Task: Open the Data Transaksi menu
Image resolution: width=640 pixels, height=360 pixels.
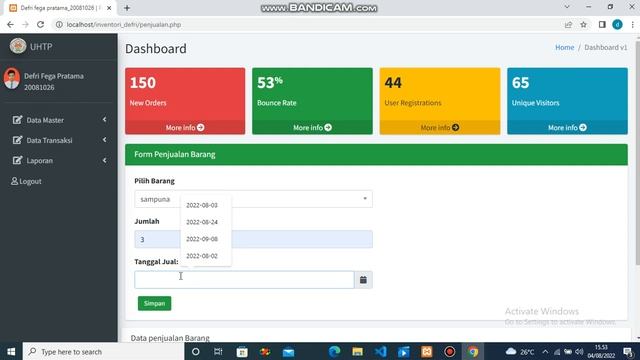Action: (59, 140)
